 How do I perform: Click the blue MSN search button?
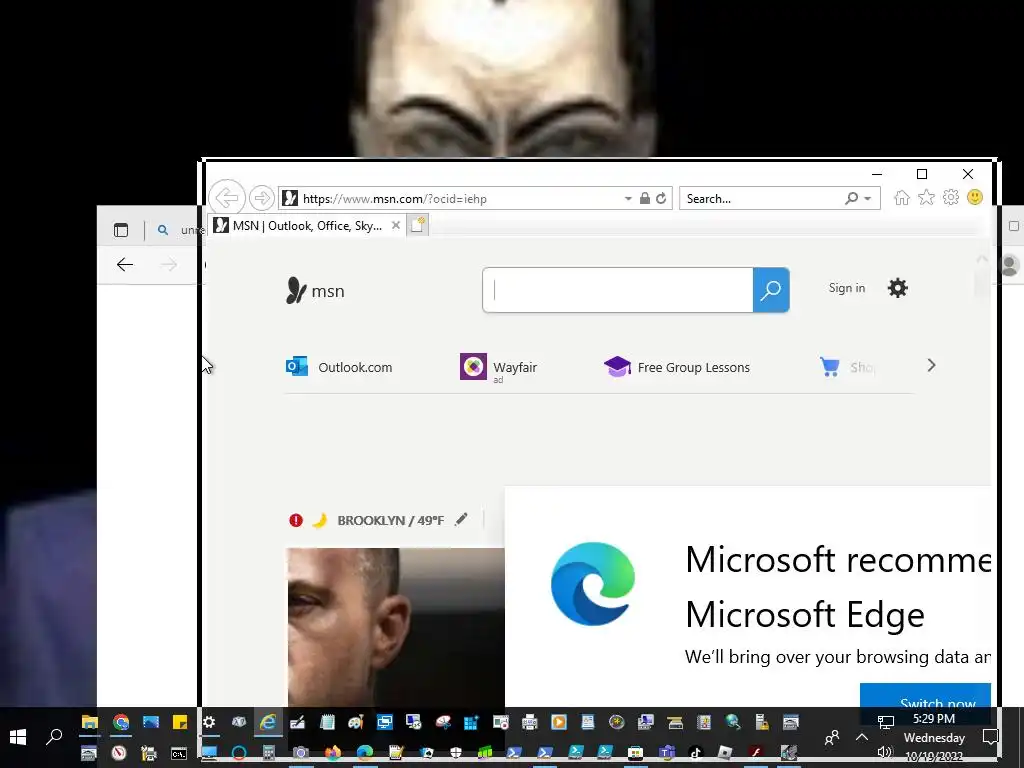(771, 290)
